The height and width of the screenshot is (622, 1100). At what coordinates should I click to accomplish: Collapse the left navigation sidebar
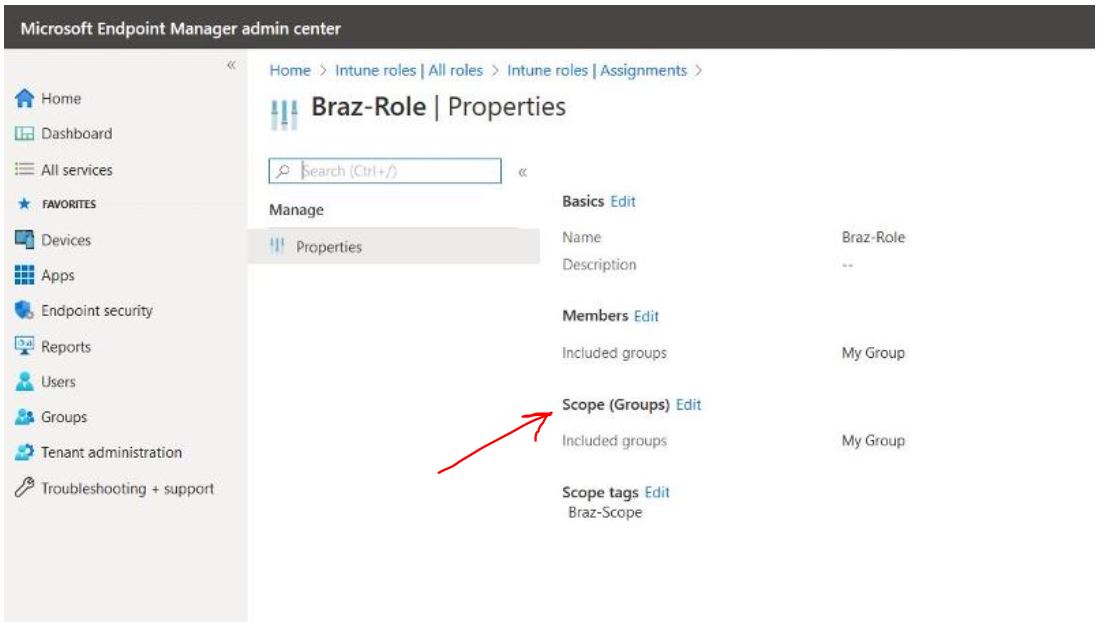231,65
